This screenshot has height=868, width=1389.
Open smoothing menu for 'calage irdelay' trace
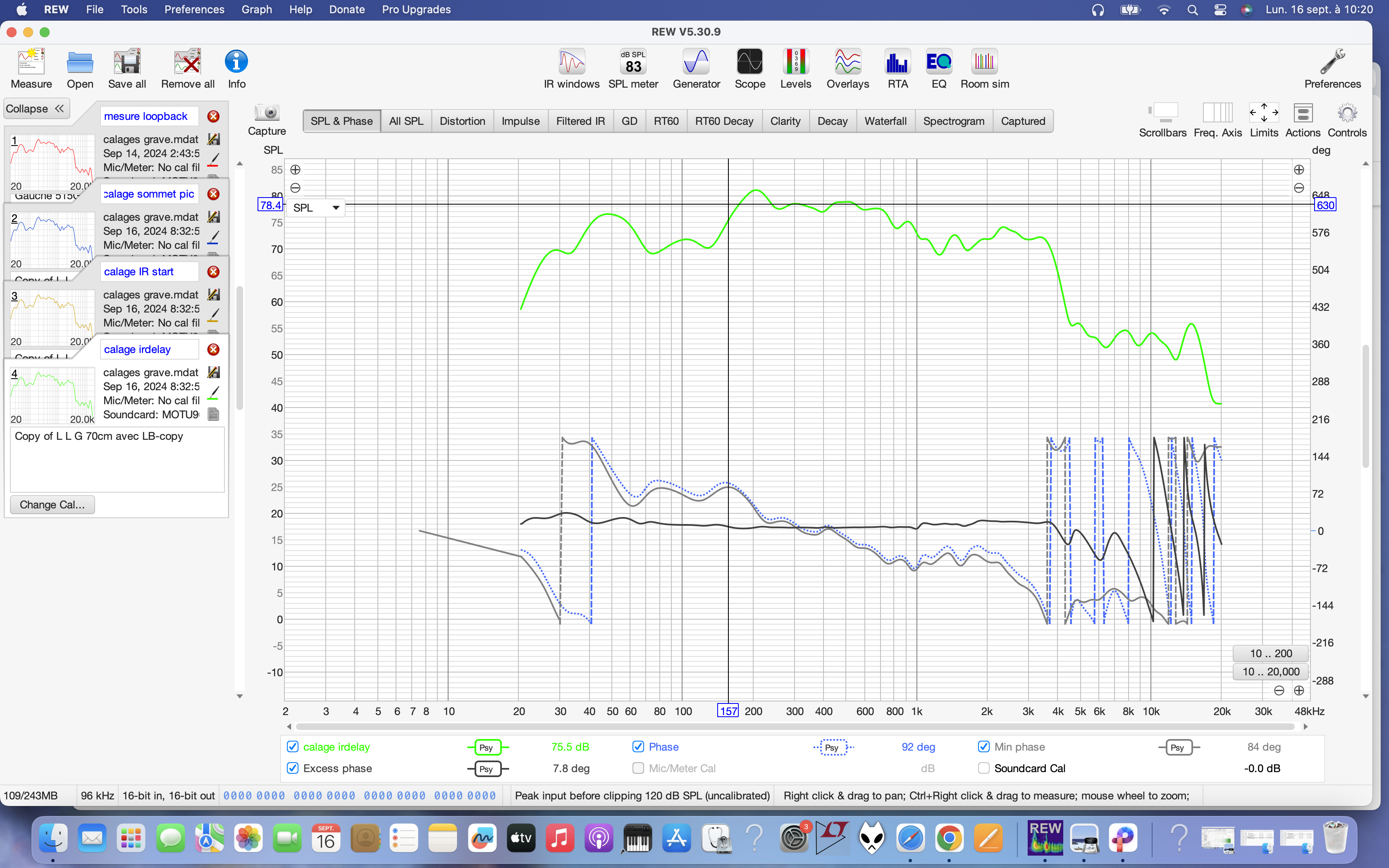click(x=487, y=747)
